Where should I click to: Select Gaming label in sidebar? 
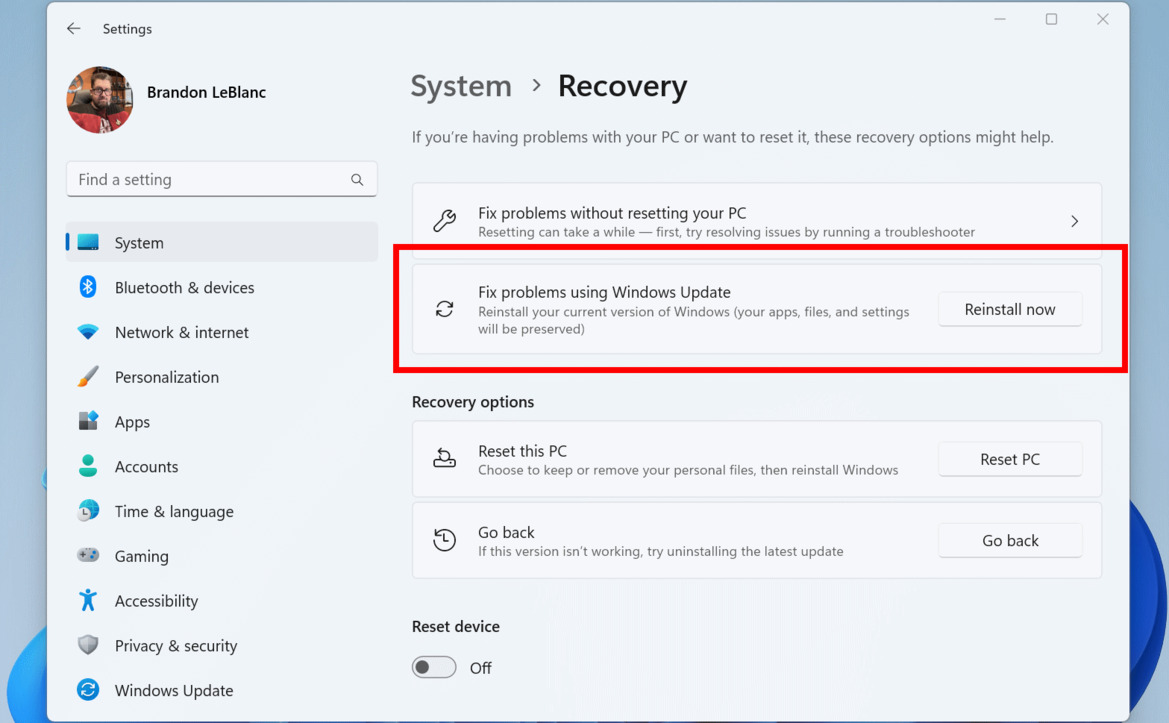pos(142,557)
